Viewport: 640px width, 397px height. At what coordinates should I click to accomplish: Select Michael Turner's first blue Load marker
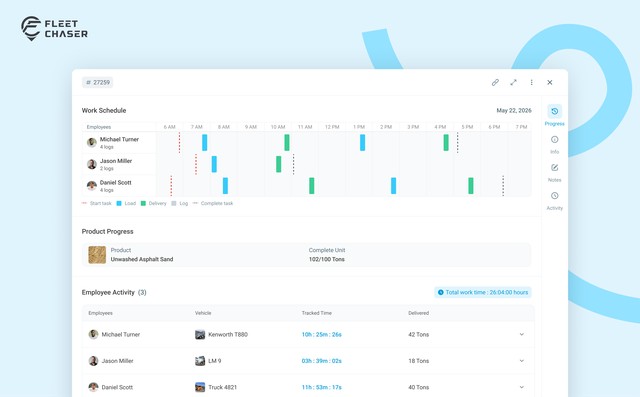coord(204,142)
